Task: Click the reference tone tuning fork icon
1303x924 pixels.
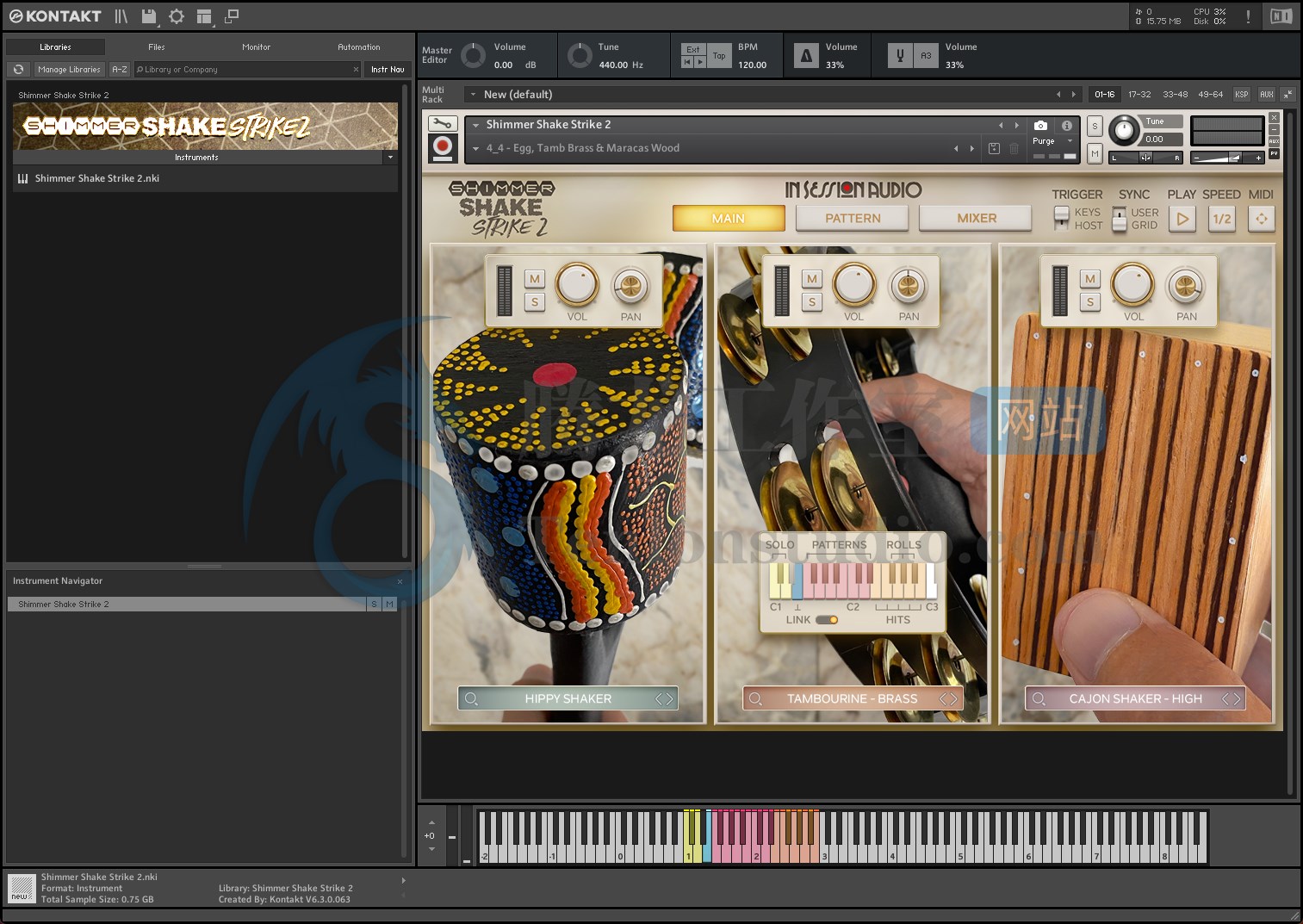Action: click(x=901, y=56)
